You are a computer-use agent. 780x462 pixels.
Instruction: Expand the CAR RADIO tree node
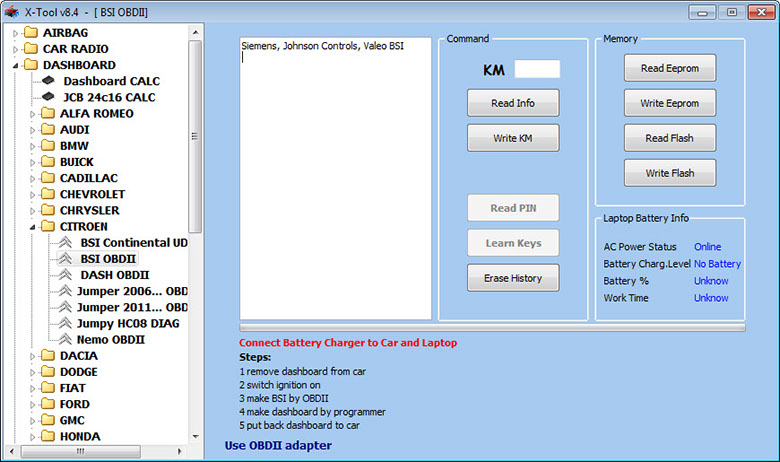[x=15, y=49]
